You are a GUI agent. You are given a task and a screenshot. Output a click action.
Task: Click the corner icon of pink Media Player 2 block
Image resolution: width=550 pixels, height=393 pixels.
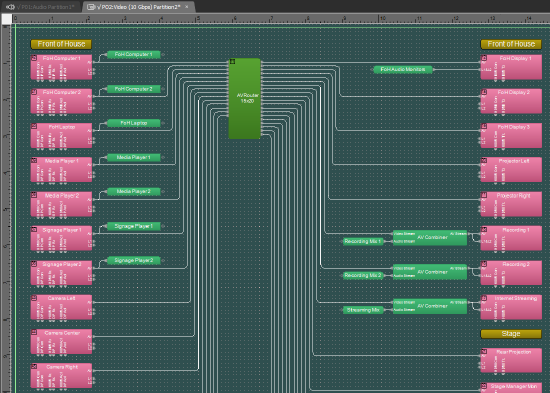click(x=34, y=195)
